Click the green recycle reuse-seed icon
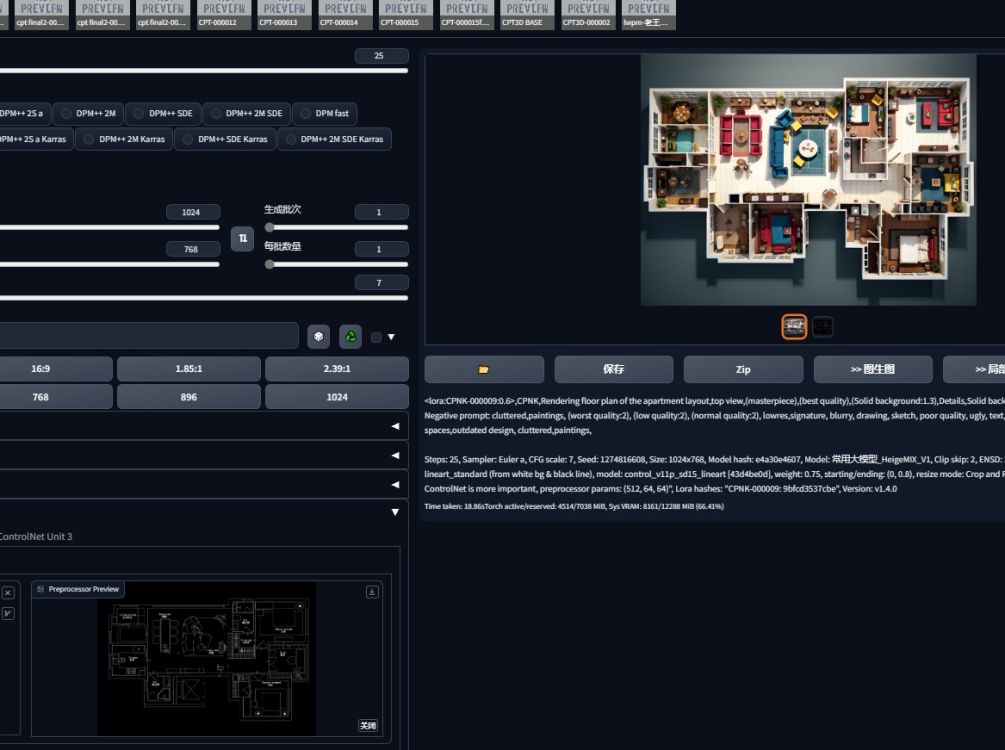The width and height of the screenshot is (1005, 750). pos(350,337)
